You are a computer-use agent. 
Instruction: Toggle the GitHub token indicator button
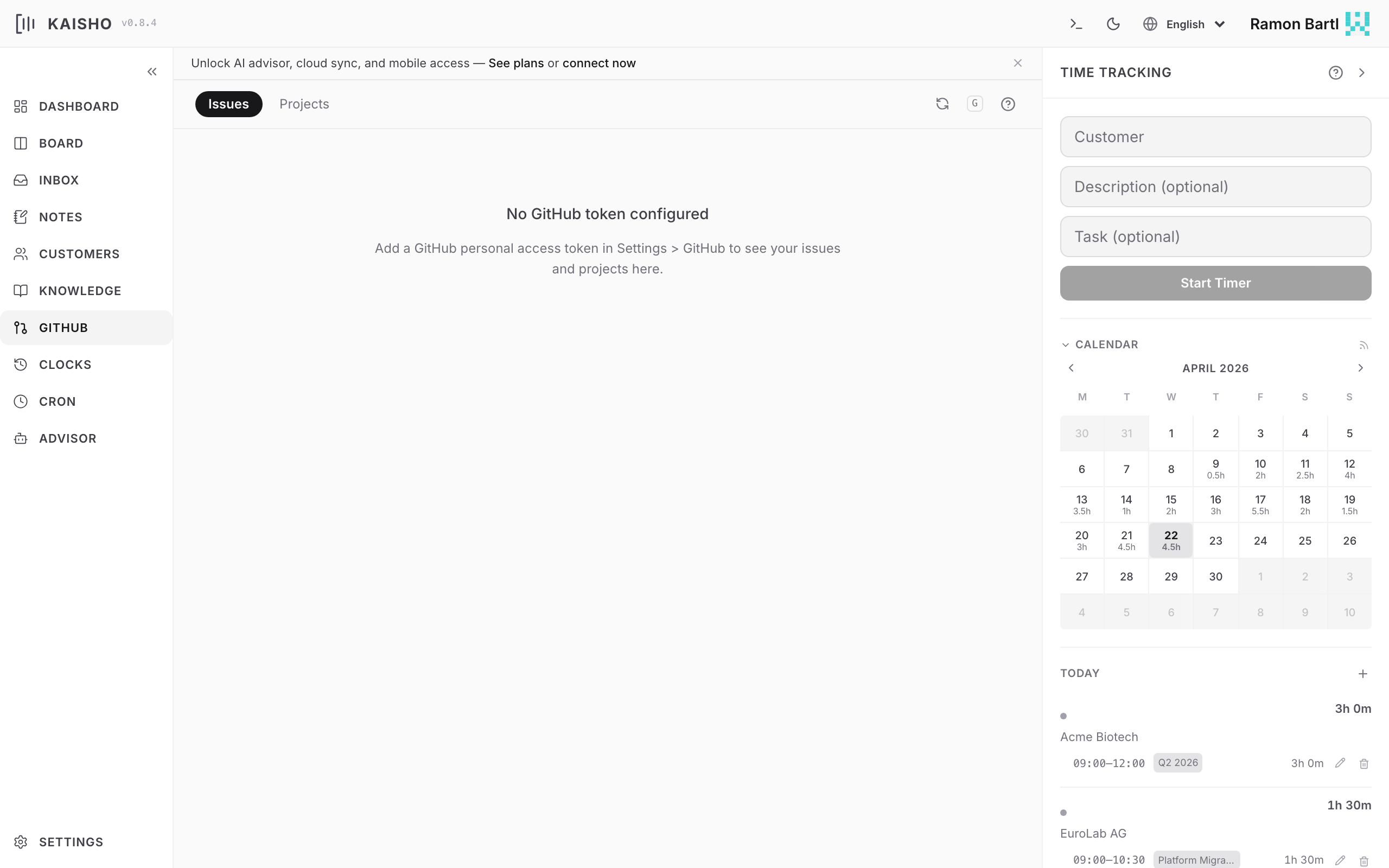(x=974, y=104)
